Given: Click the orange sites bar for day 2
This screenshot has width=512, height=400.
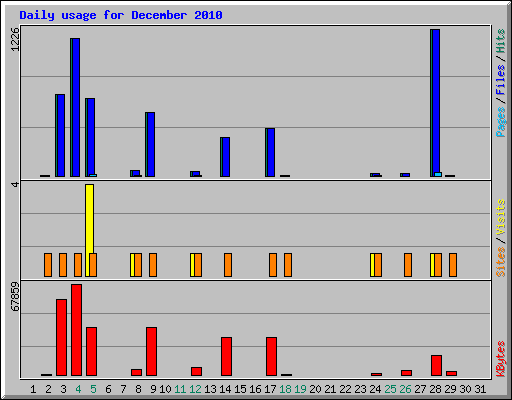Looking at the screenshot, I should tap(48, 265).
